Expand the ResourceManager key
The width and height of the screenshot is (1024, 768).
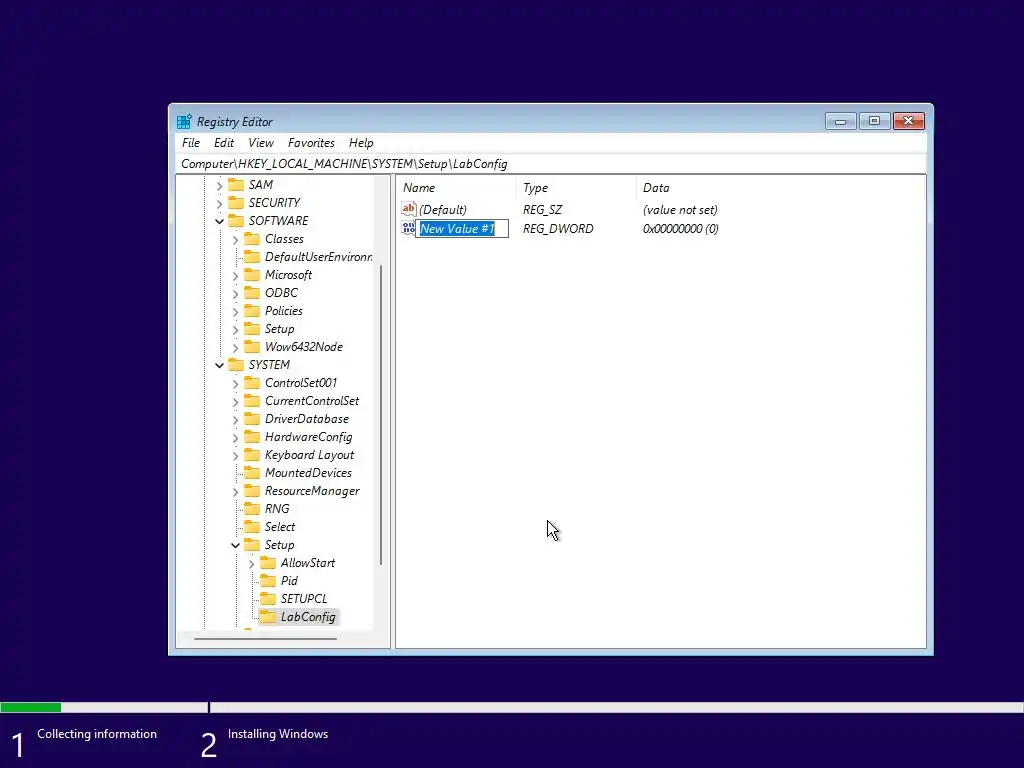(x=235, y=491)
